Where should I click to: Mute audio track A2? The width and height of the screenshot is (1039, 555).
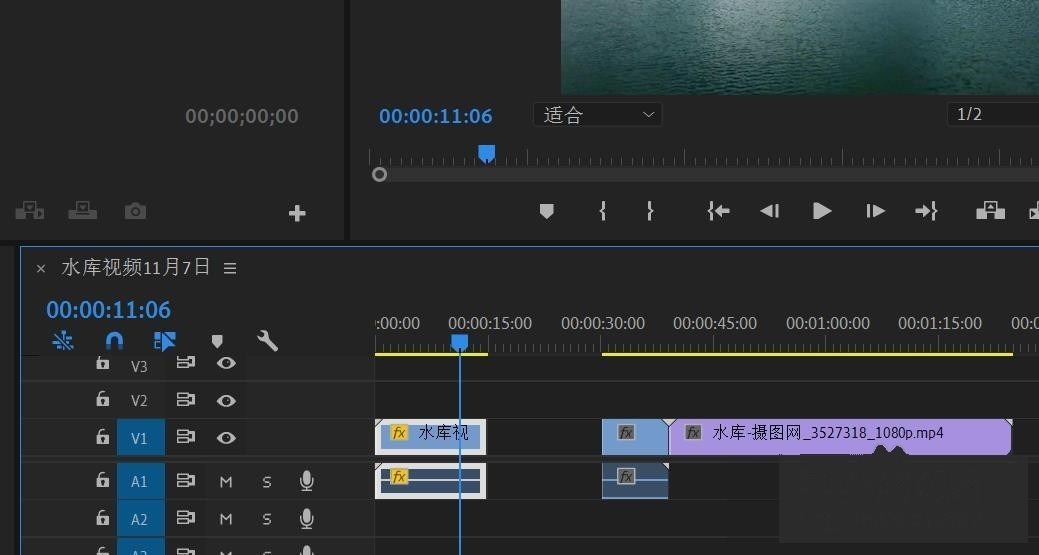pos(226,519)
